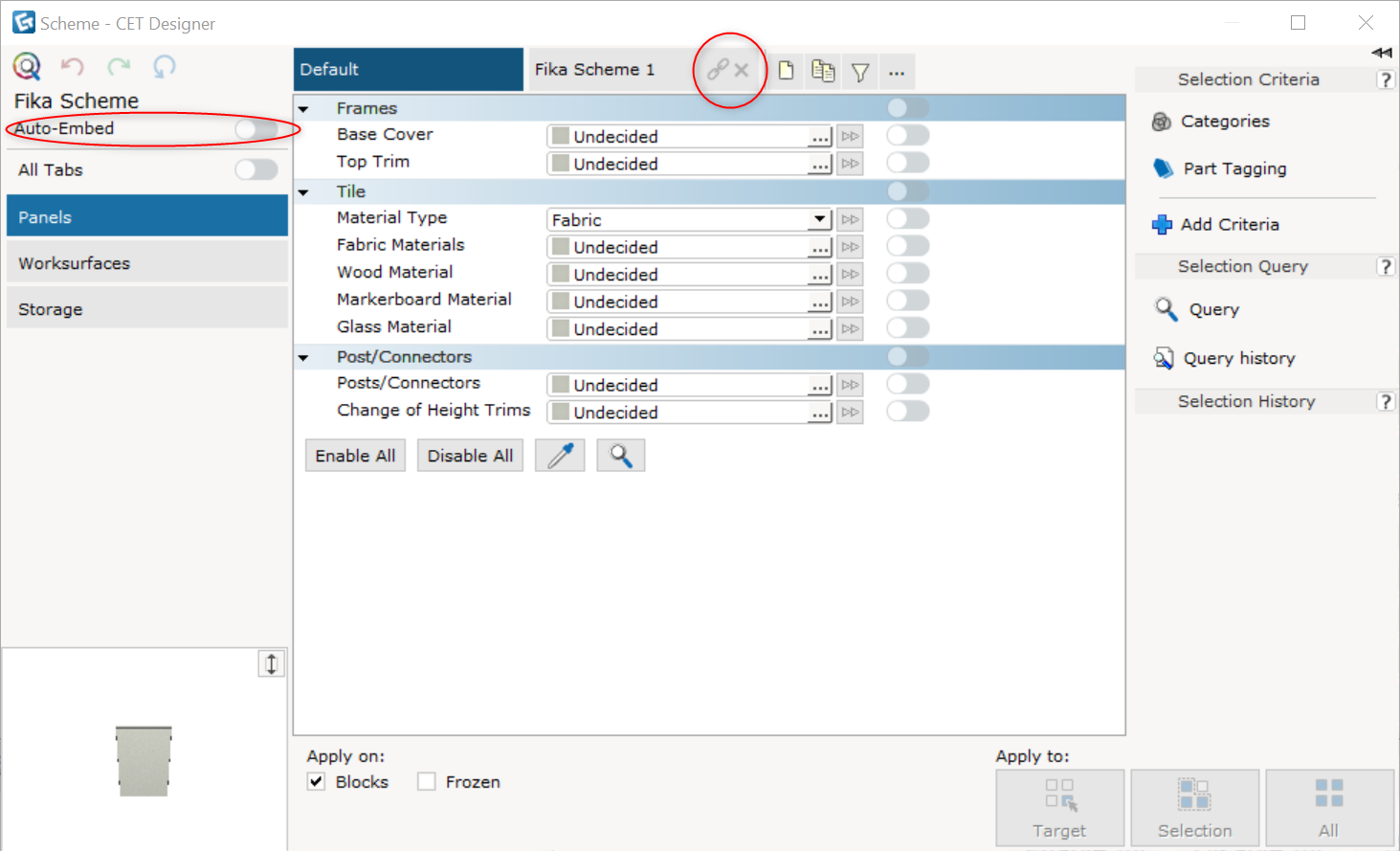Open the Base Cover ellipsis picker
This screenshot has width=1400, height=851.
pyautogui.click(x=820, y=137)
